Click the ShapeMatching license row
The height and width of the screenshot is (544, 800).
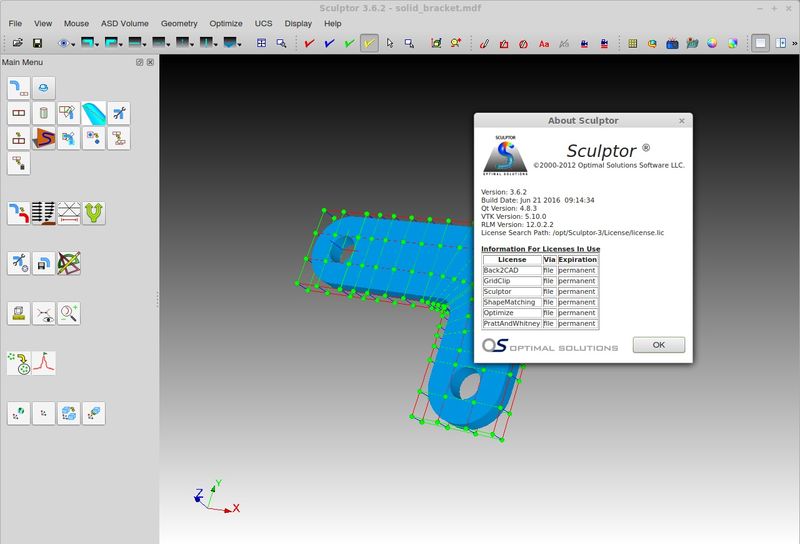540,302
